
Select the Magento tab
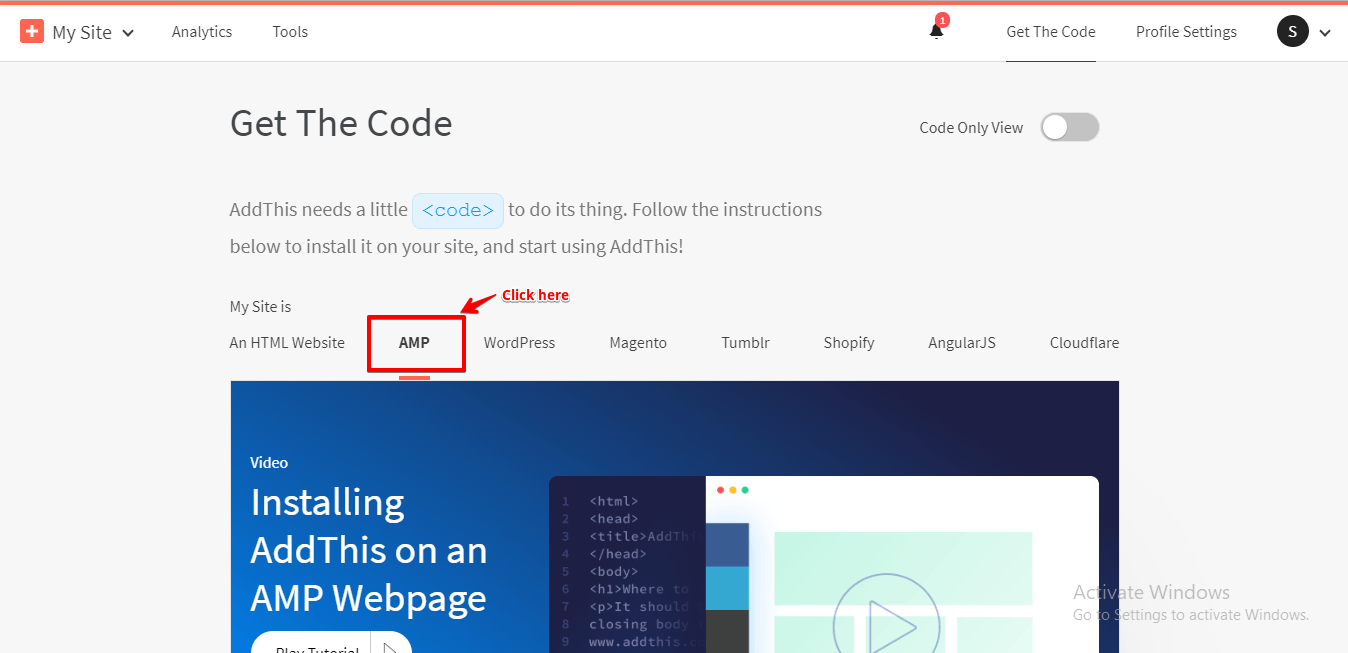[x=638, y=343]
